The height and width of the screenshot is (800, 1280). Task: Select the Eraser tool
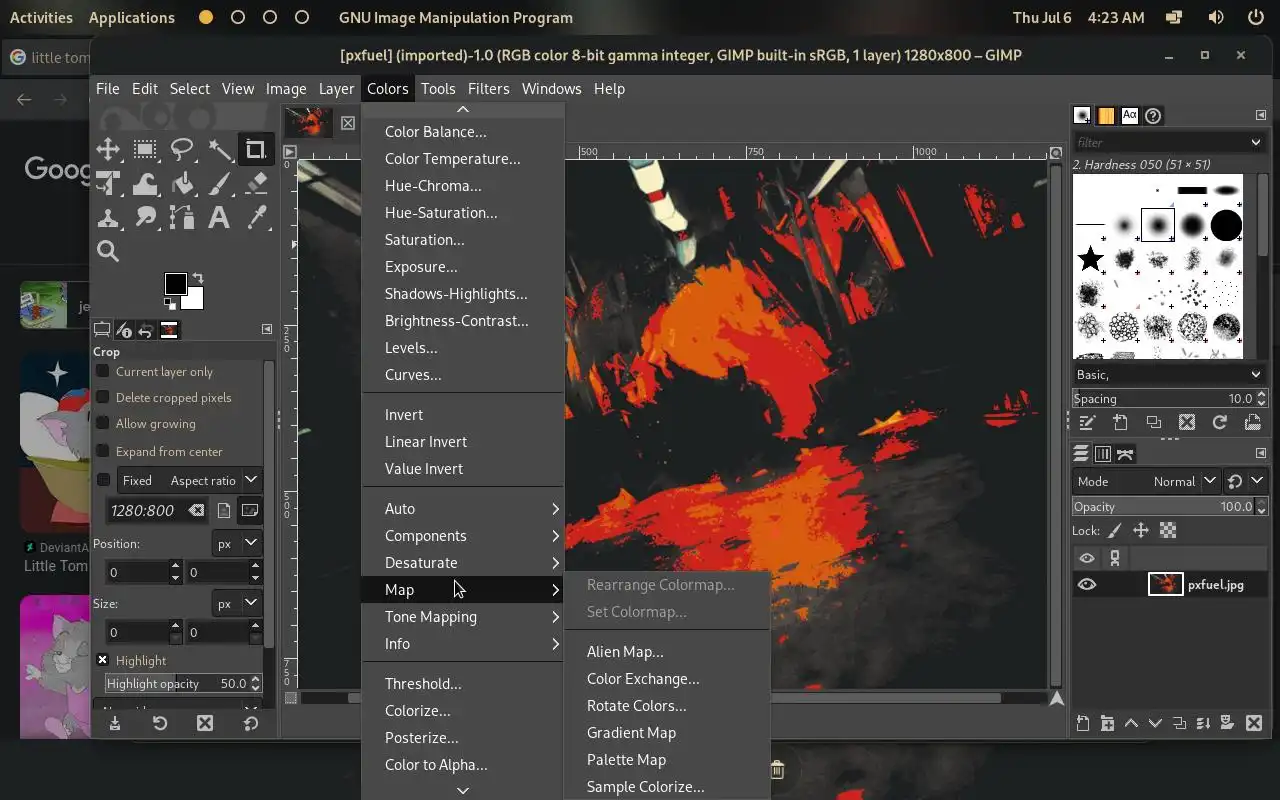coord(256,184)
